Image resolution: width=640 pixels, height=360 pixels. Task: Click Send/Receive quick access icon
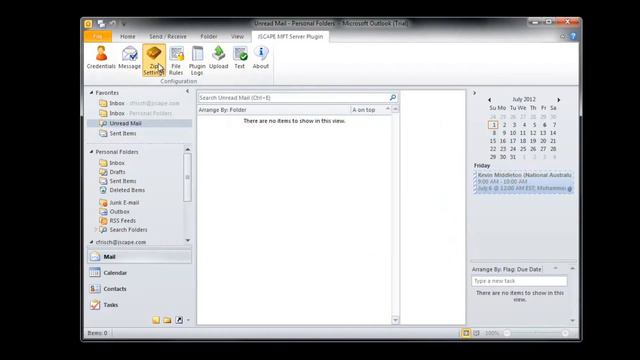pyautogui.click(x=101, y=24)
